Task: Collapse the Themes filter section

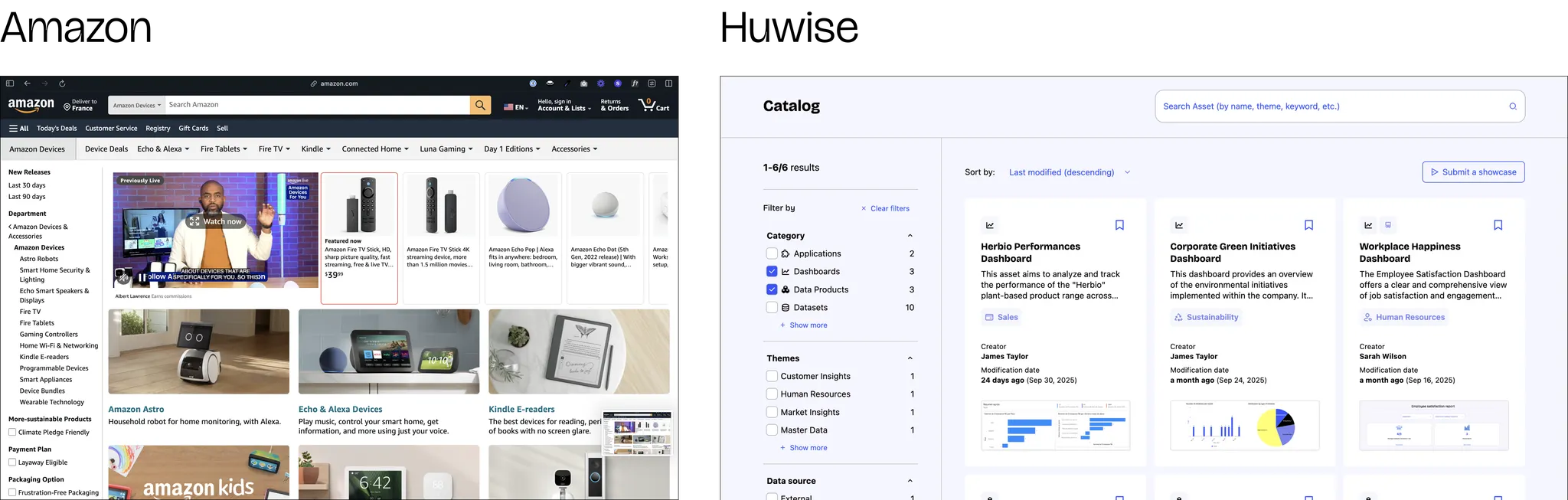Action: click(x=910, y=358)
